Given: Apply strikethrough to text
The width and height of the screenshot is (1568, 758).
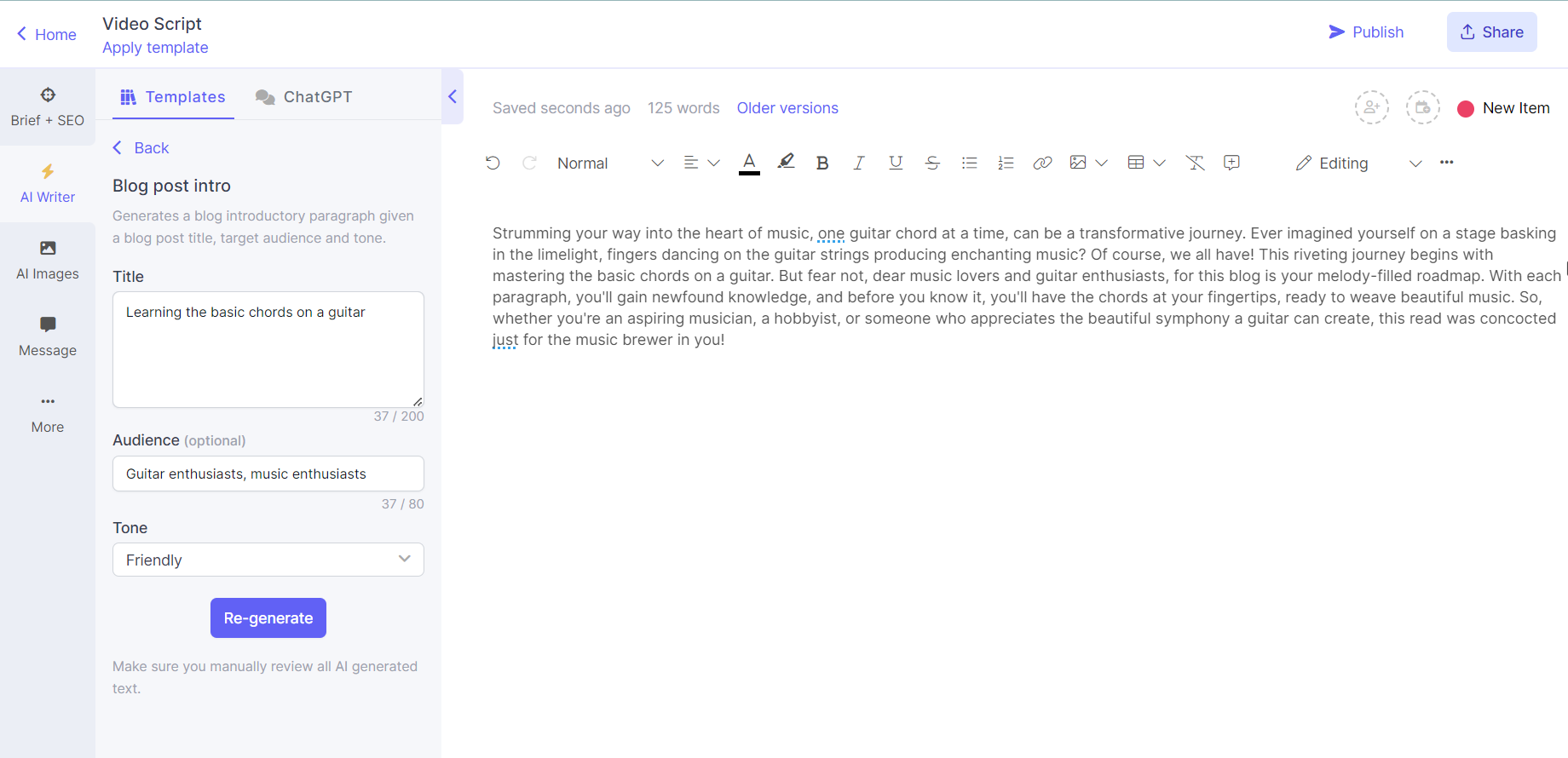Looking at the screenshot, I should click(932, 163).
